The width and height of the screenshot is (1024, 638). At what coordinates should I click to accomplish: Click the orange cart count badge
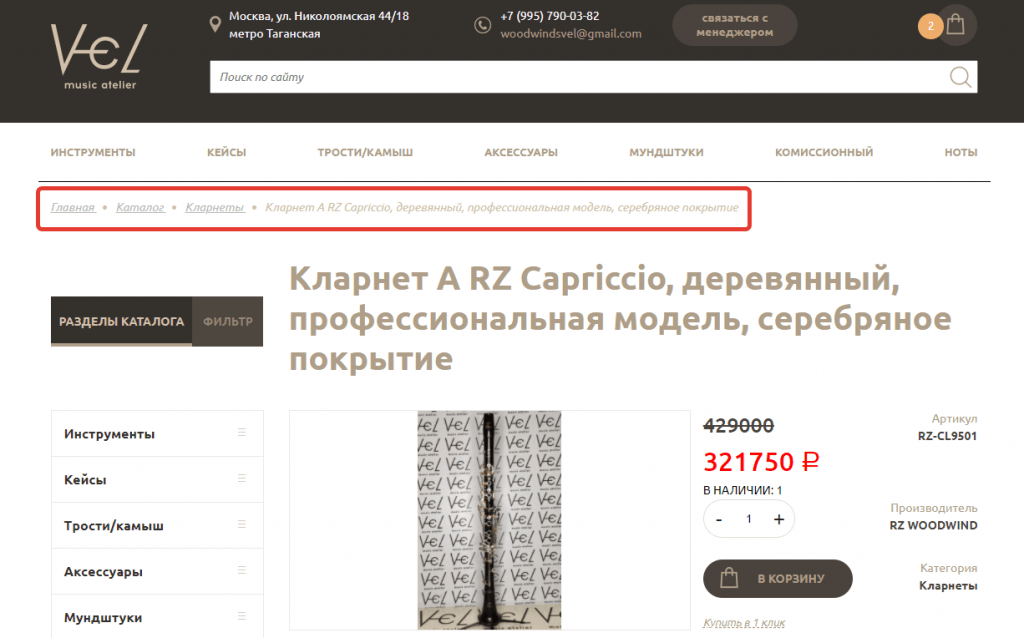click(x=930, y=26)
